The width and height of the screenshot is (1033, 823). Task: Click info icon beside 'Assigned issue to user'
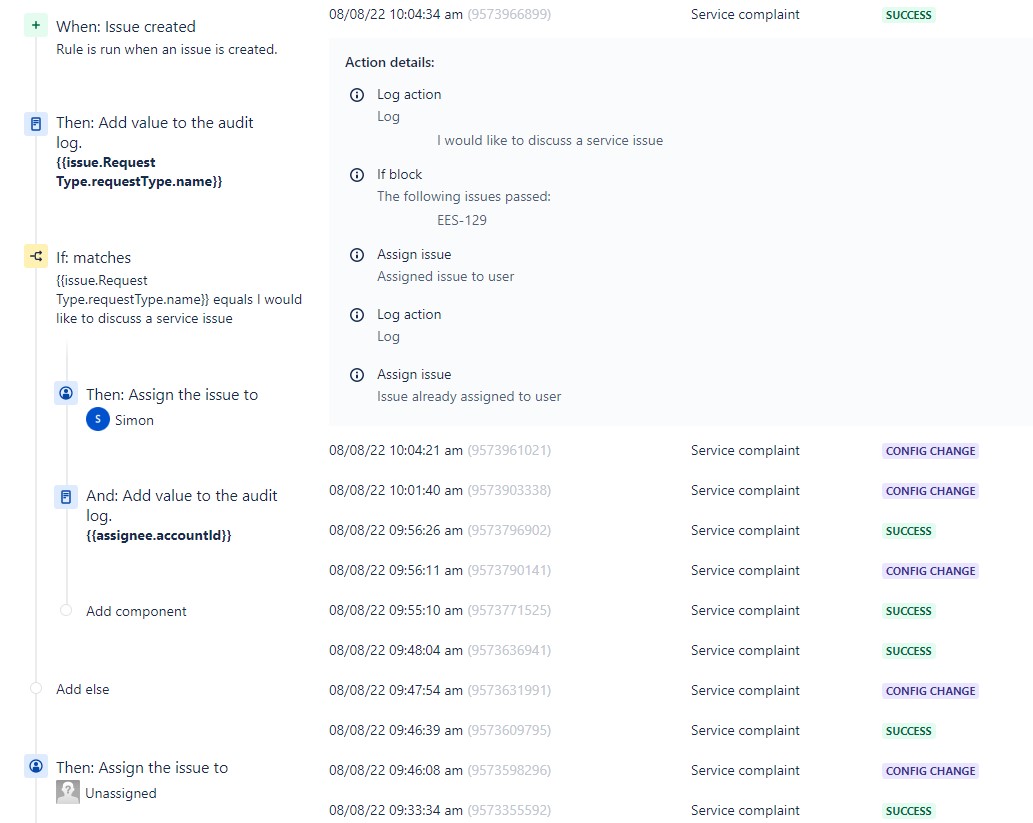[357, 255]
